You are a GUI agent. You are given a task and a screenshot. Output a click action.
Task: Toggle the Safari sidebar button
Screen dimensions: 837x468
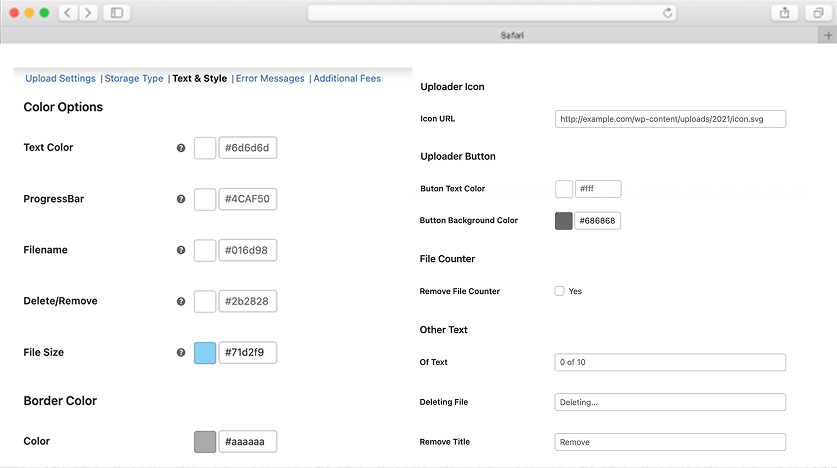point(117,13)
